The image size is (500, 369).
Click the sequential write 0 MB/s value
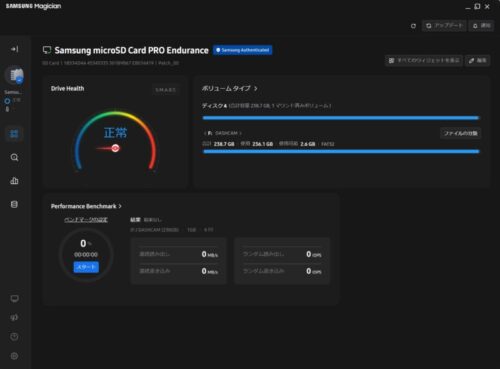click(x=210, y=271)
